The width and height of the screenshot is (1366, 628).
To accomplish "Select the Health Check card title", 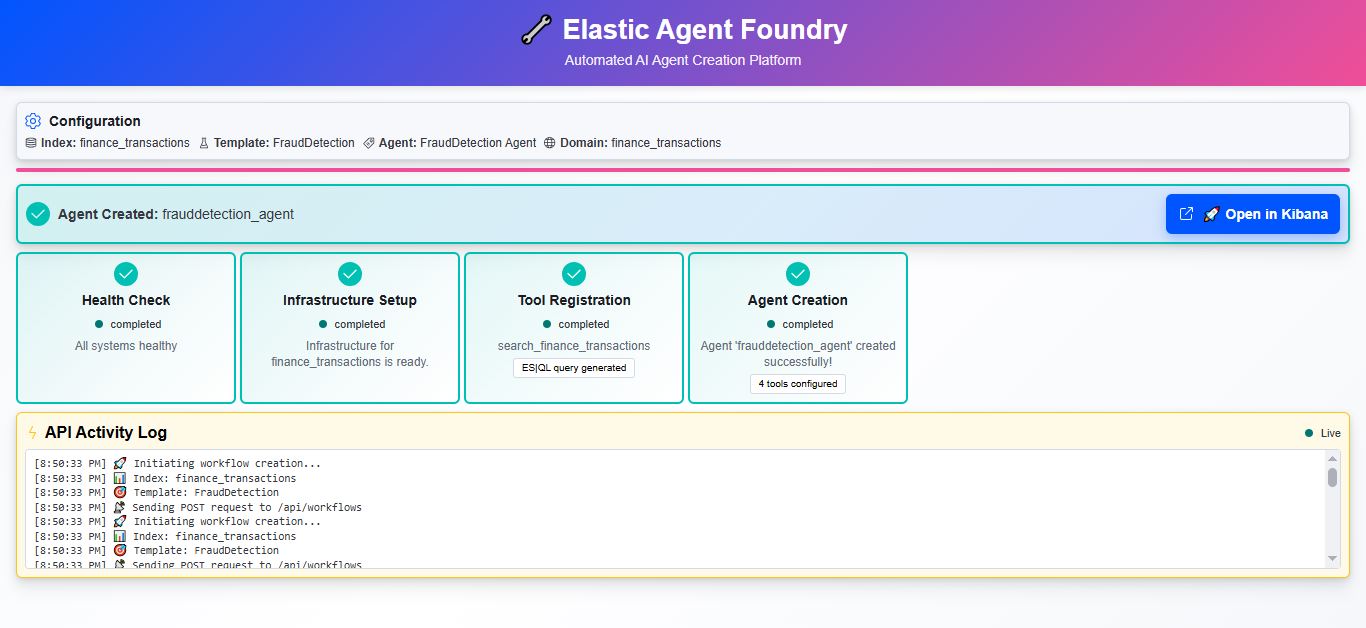I will click(126, 300).
